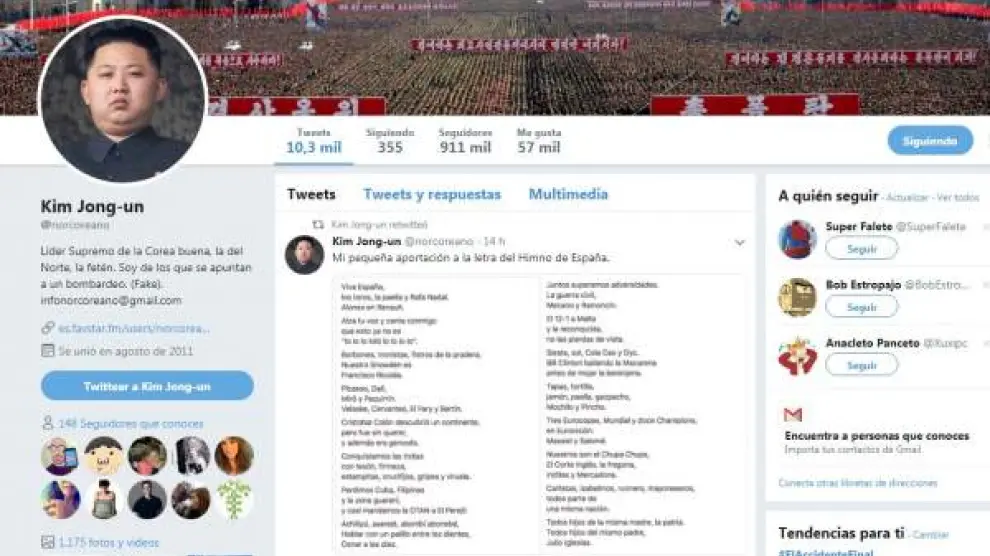Image resolution: width=990 pixels, height=556 pixels.
Task: Click Twittear a Kim Jong-un button
Action: click(x=147, y=386)
